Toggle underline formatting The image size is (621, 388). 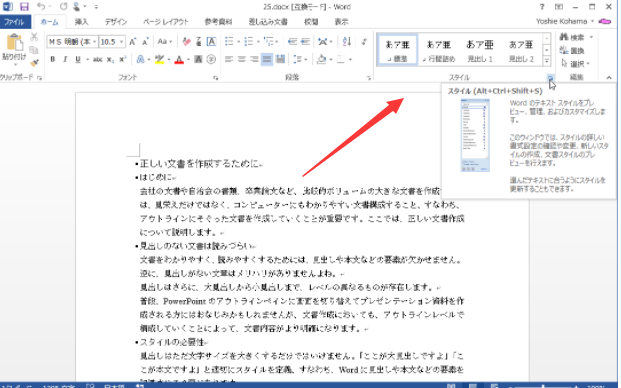(x=78, y=59)
